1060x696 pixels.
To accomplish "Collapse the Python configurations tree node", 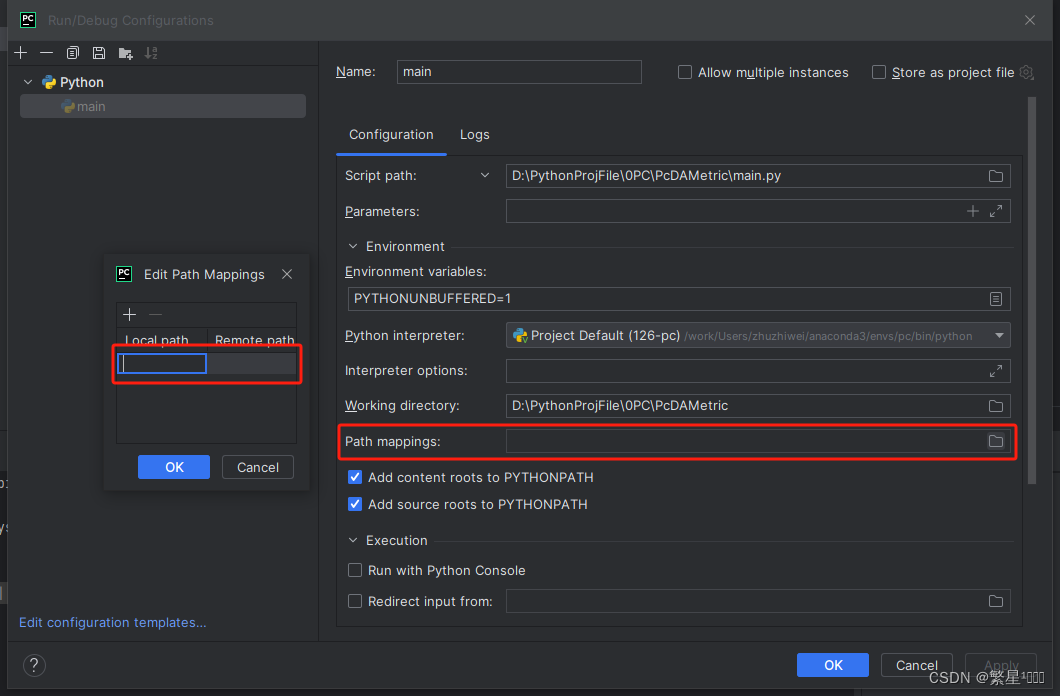I will click(28, 82).
